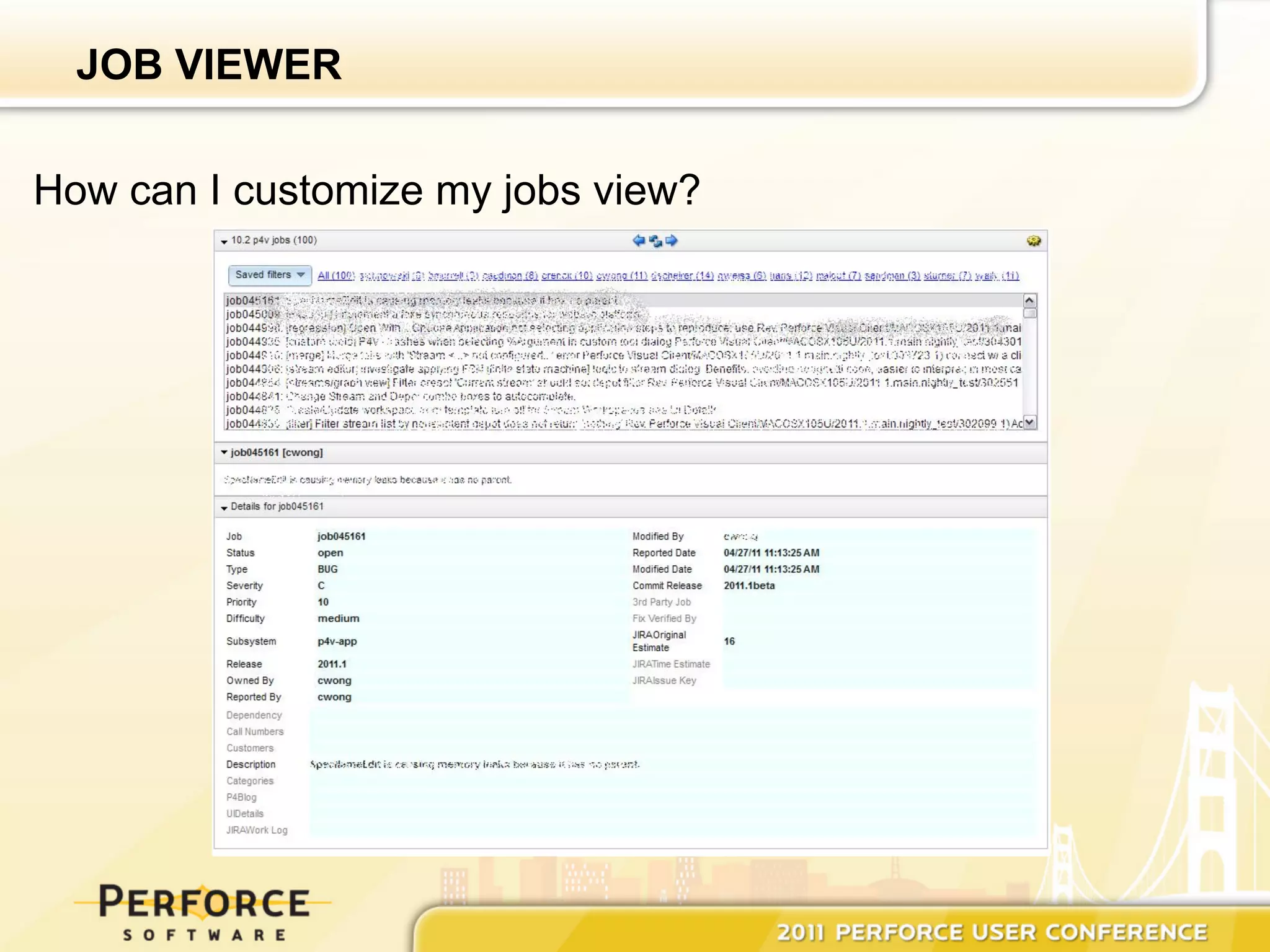Filter jobs by 'crenck (10)' link

[x=567, y=276]
